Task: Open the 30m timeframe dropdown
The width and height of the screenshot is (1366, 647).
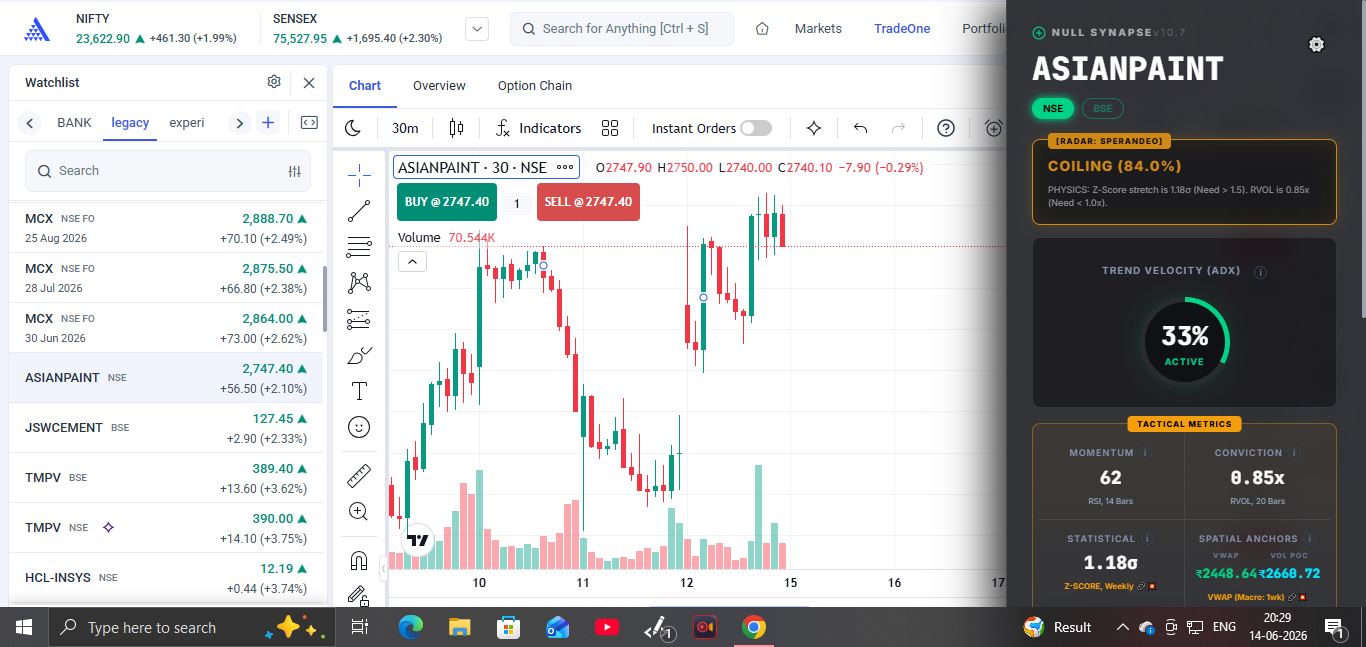Action: pyautogui.click(x=405, y=128)
